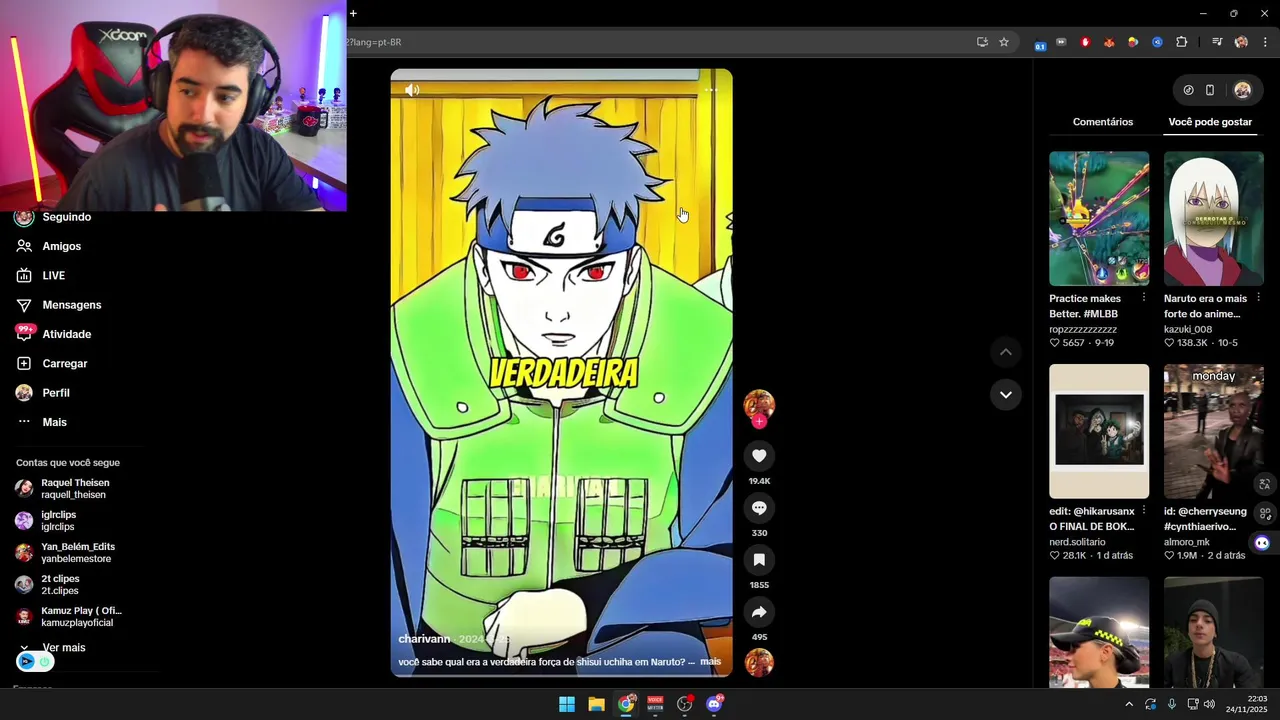Like the video with the heart icon
The width and height of the screenshot is (1280, 720).
[759, 456]
